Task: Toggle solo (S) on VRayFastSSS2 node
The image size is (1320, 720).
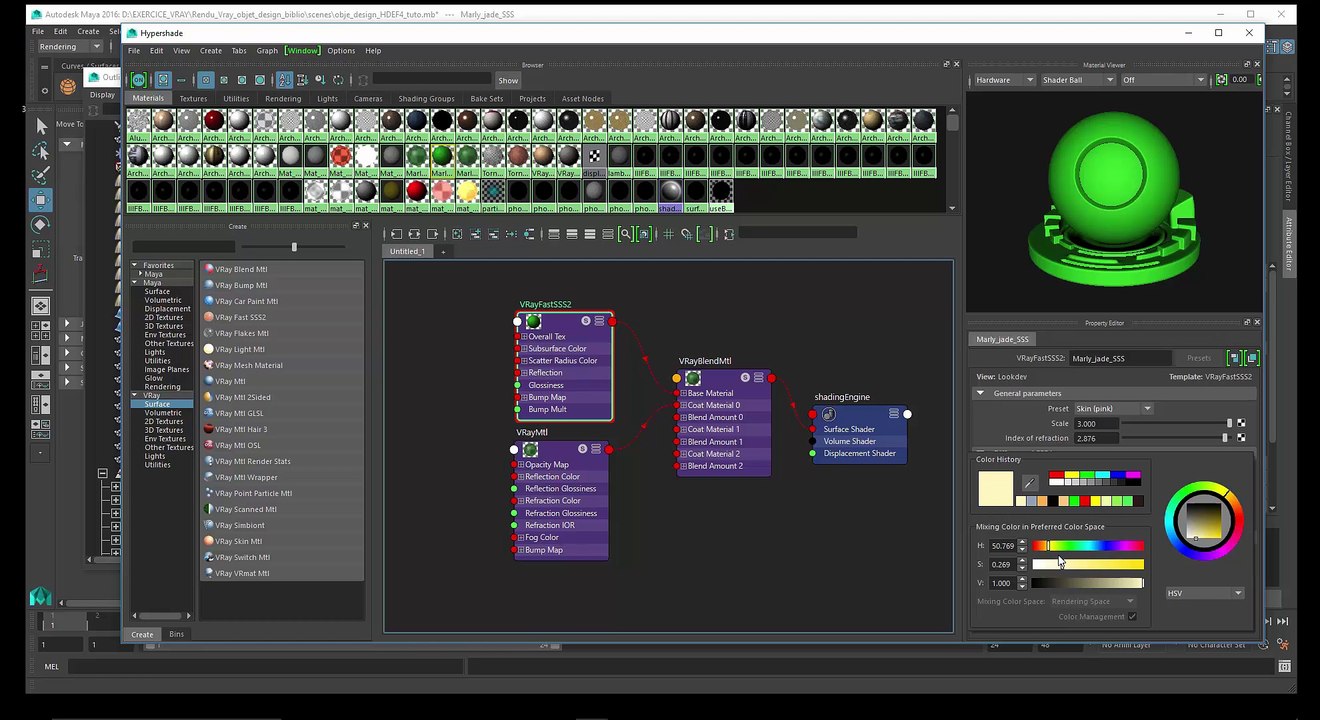Action: [x=585, y=321]
